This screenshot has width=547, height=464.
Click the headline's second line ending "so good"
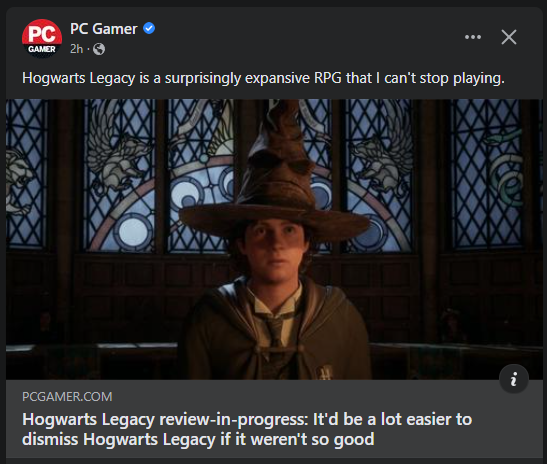pos(198,439)
